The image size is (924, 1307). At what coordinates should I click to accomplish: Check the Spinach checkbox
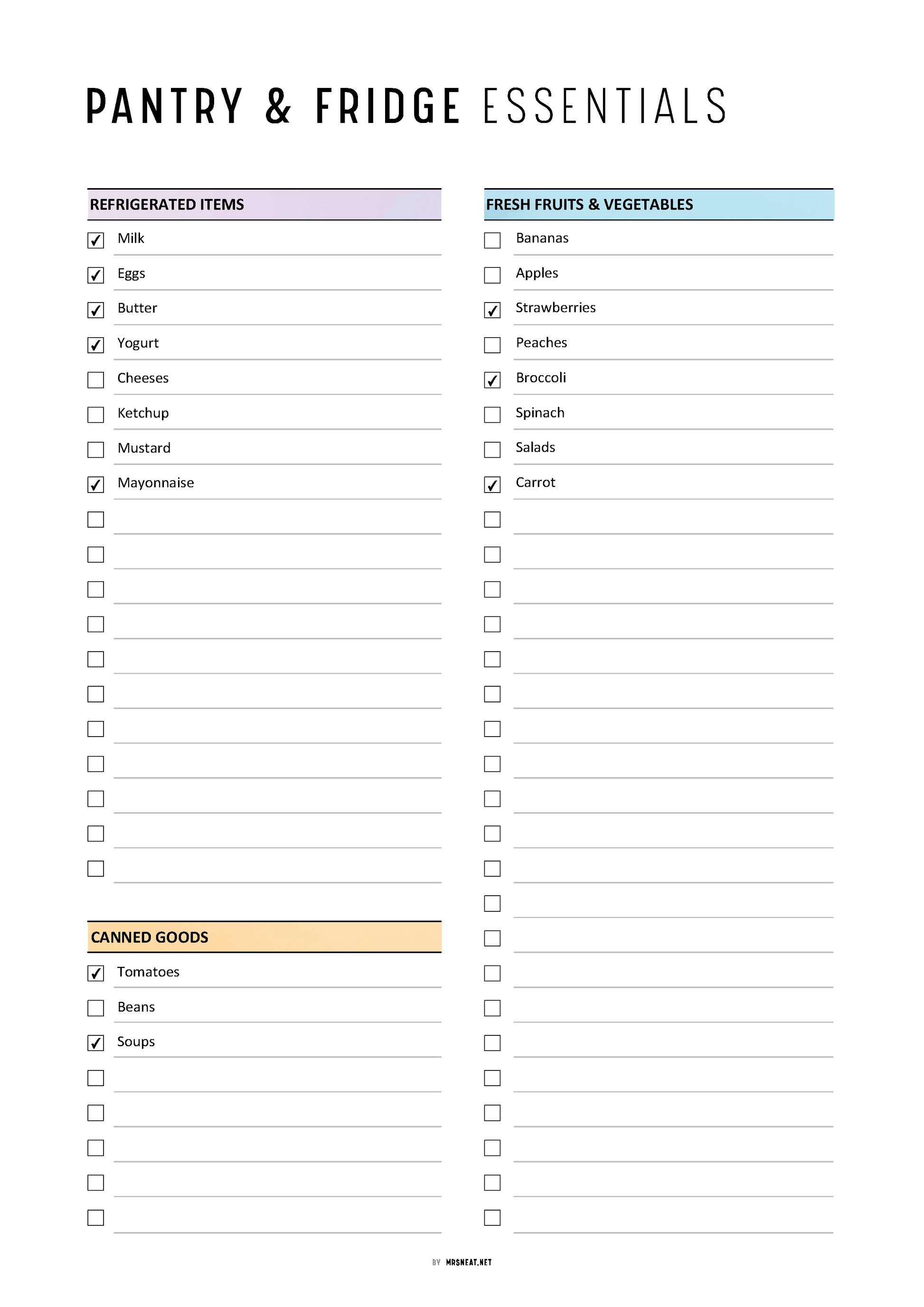coord(492,415)
